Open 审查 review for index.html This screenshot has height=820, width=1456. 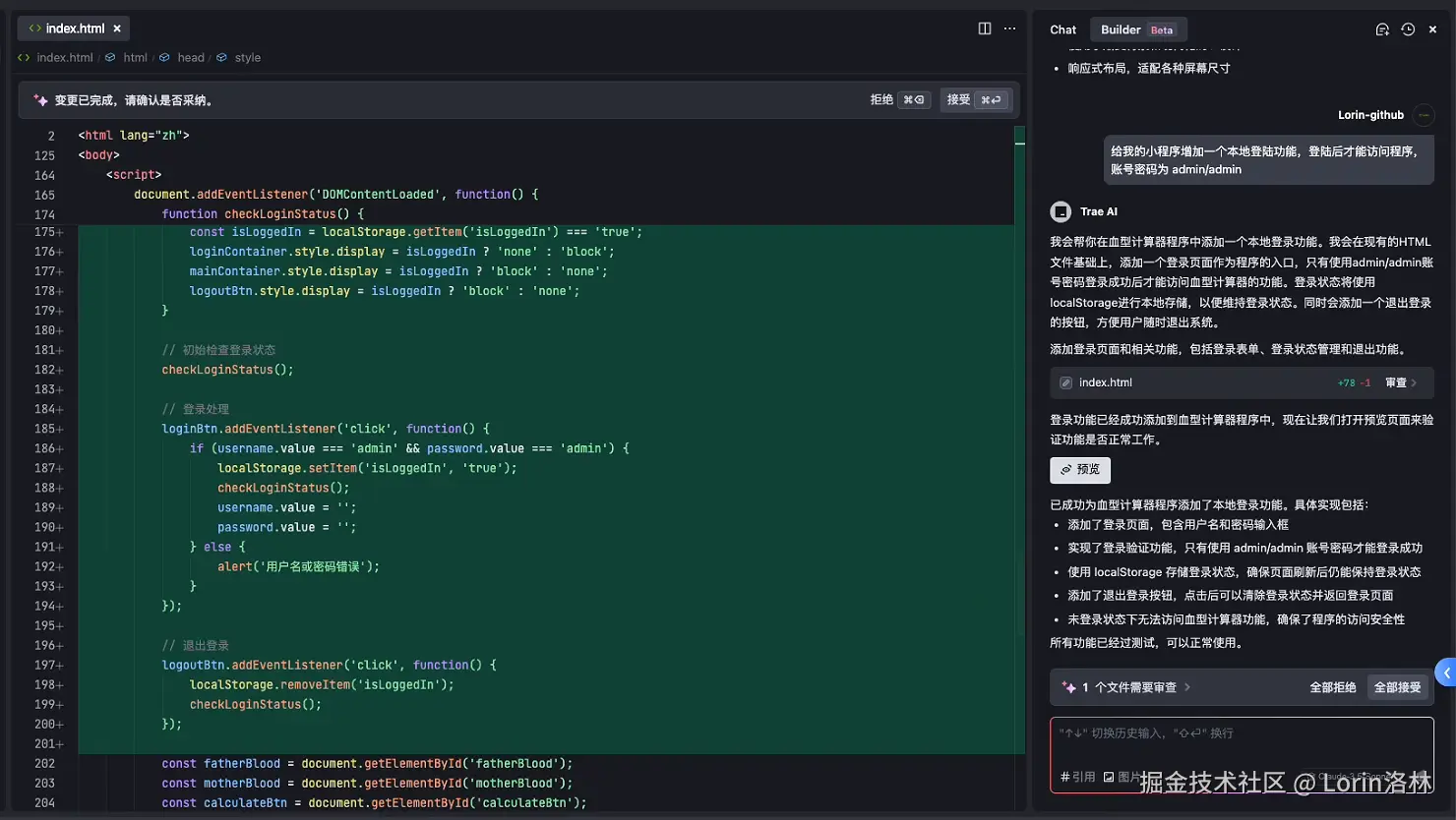[1401, 382]
